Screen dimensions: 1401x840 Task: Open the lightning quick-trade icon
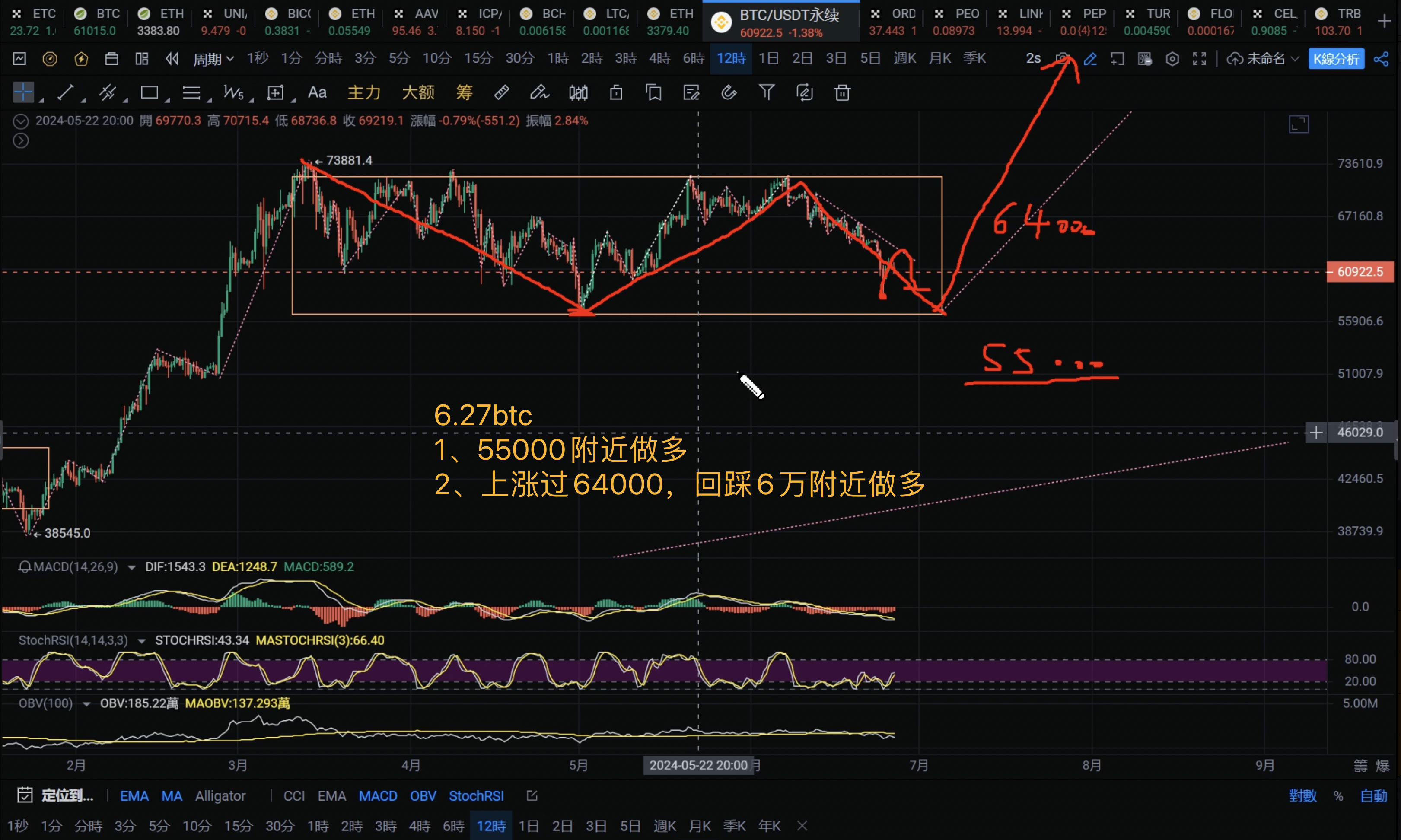81,58
